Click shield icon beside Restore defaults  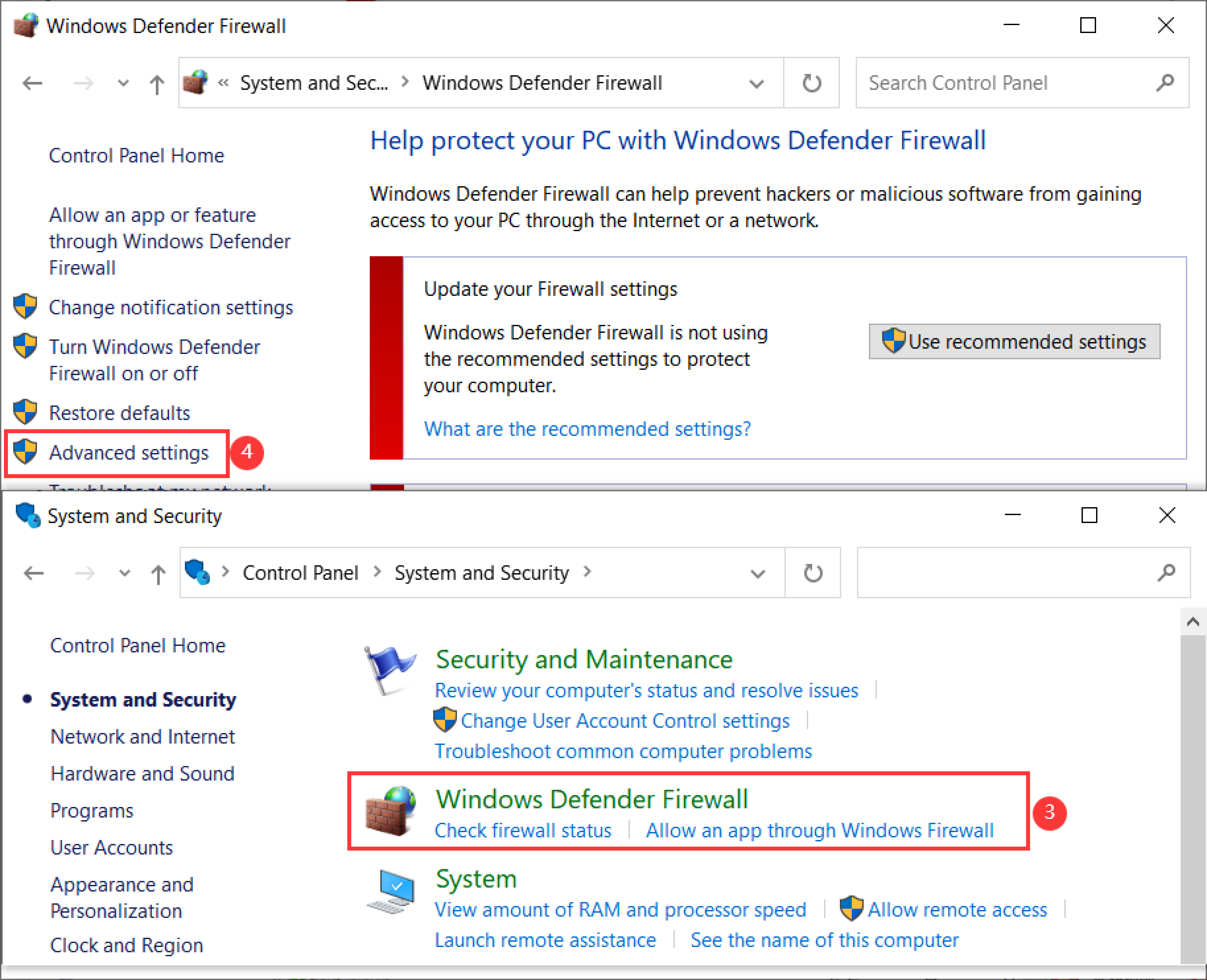(x=25, y=412)
